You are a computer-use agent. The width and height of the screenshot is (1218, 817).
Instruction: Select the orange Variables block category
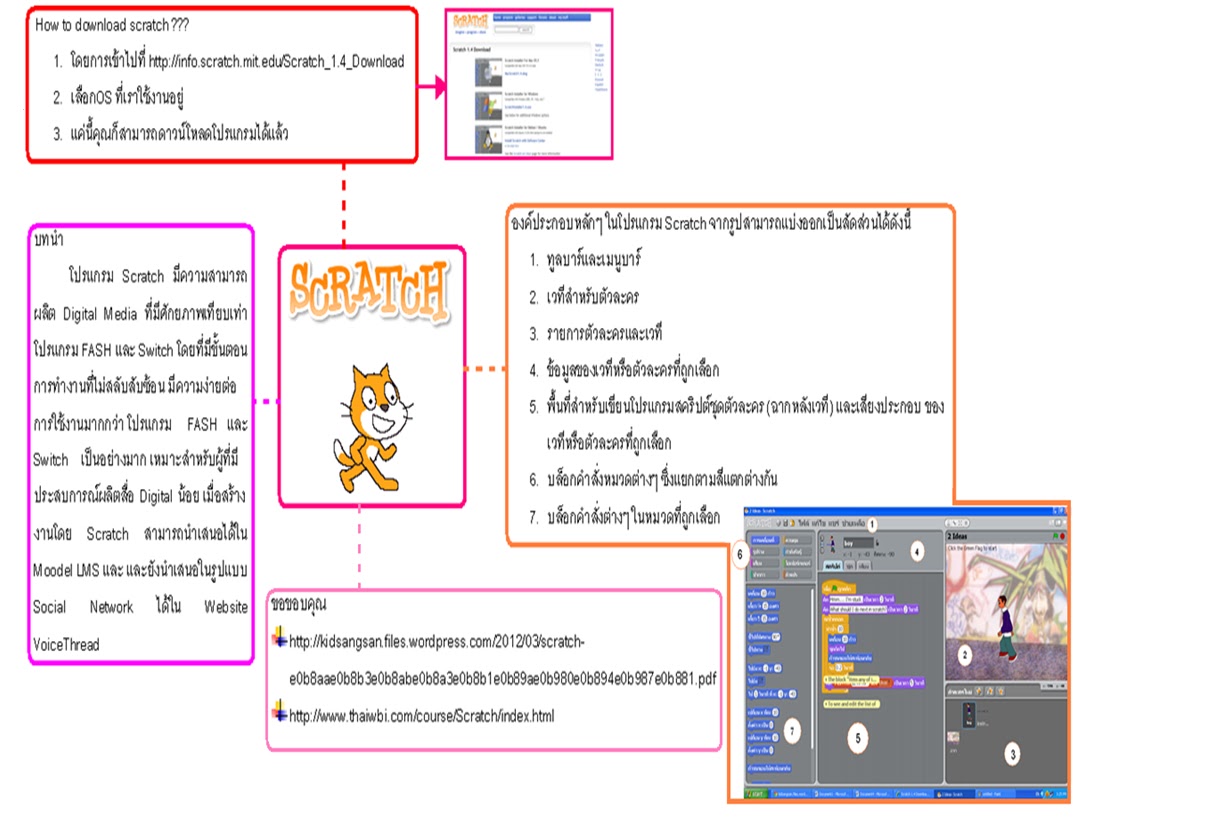(798, 575)
